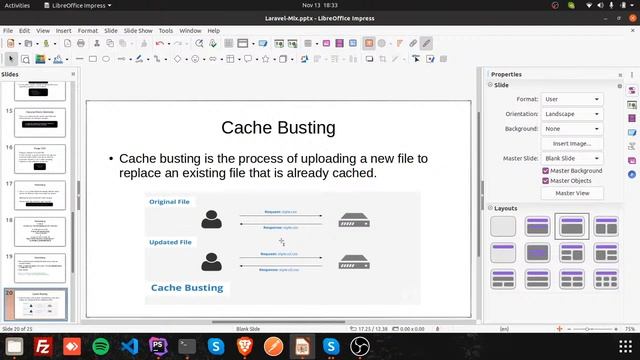640x360 pixels.
Task: Click the Toggle Extrusion icon
Action: click(x=444, y=59)
